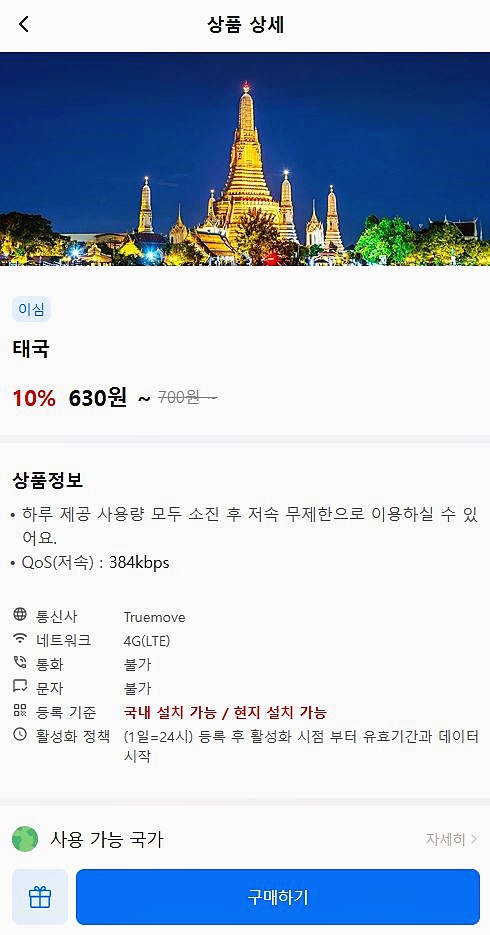Select the 630원 discounted price
Image resolution: width=490 pixels, height=935 pixels.
point(98,397)
